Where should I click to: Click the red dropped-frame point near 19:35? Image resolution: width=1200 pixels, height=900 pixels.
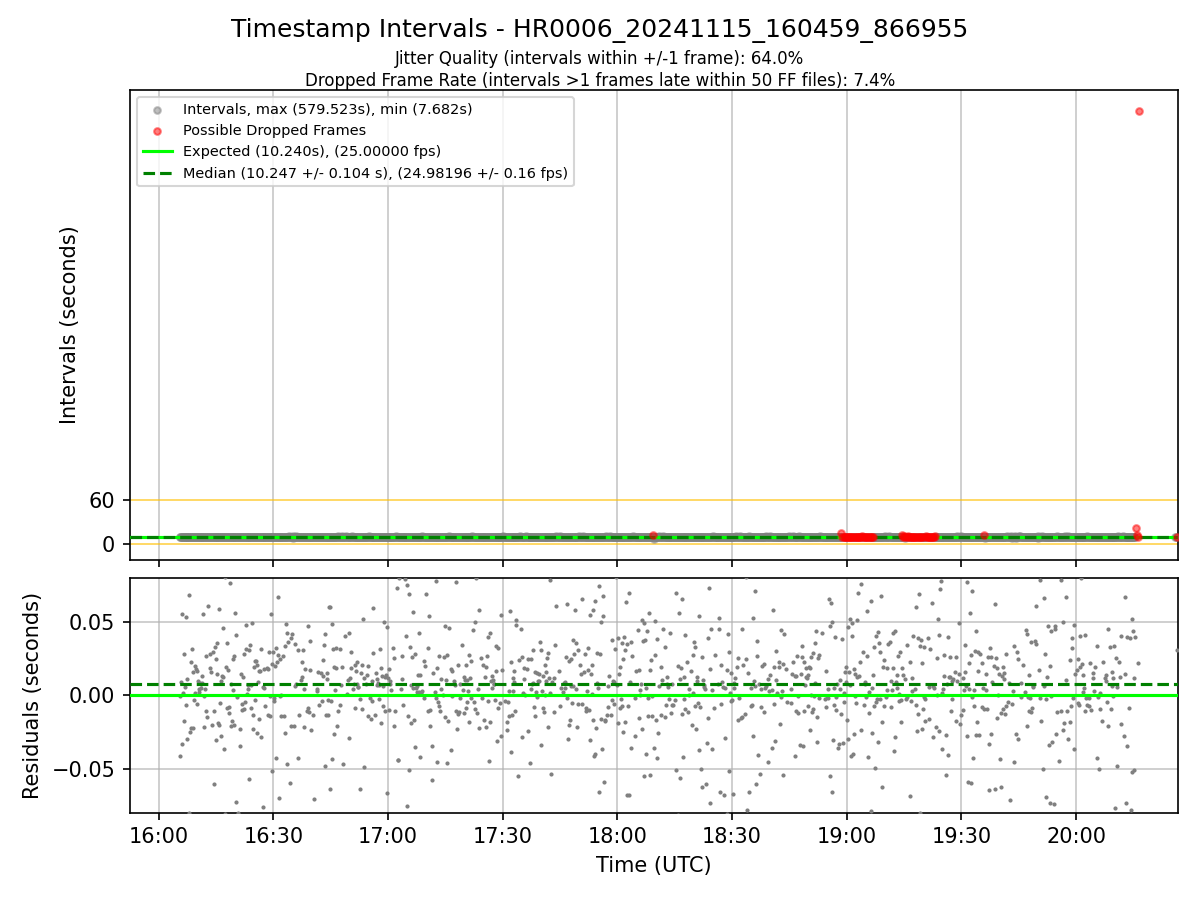click(x=984, y=535)
